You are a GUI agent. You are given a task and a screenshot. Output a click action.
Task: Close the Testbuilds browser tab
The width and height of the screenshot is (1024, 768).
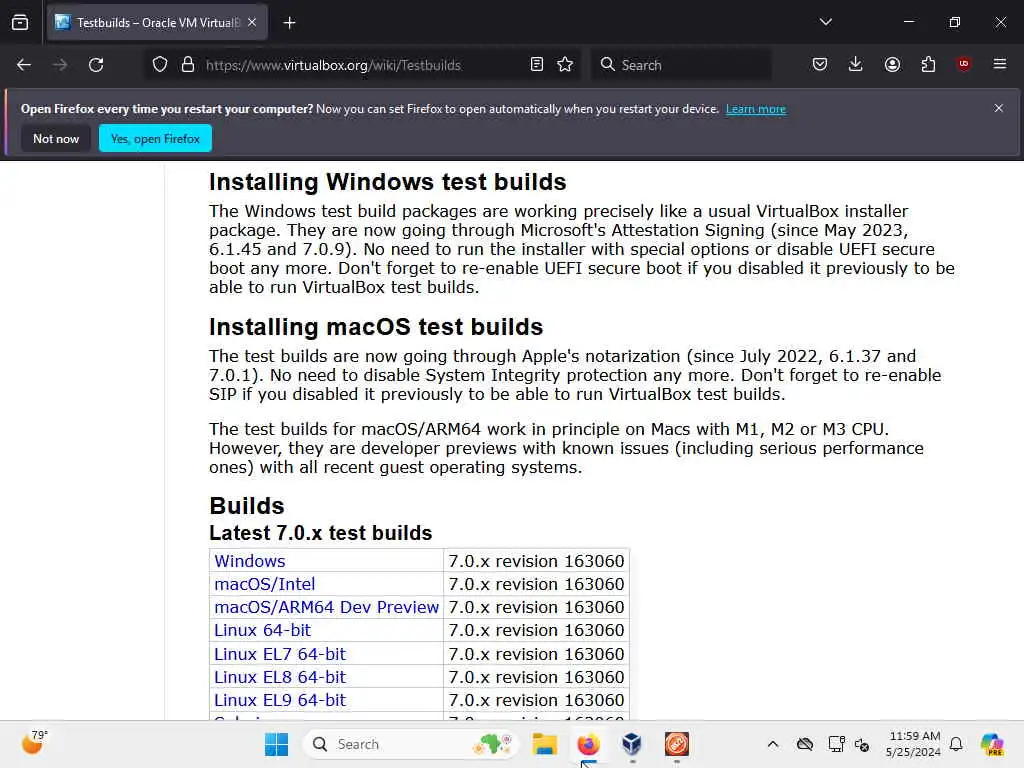pyautogui.click(x=252, y=23)
